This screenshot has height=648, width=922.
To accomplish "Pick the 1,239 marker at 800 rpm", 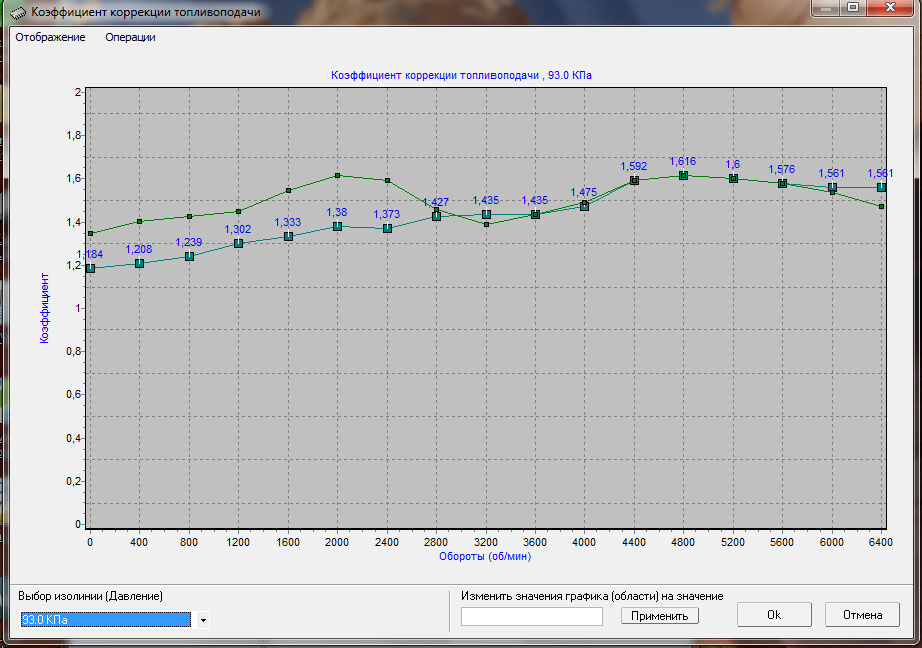I will (189, 256).
